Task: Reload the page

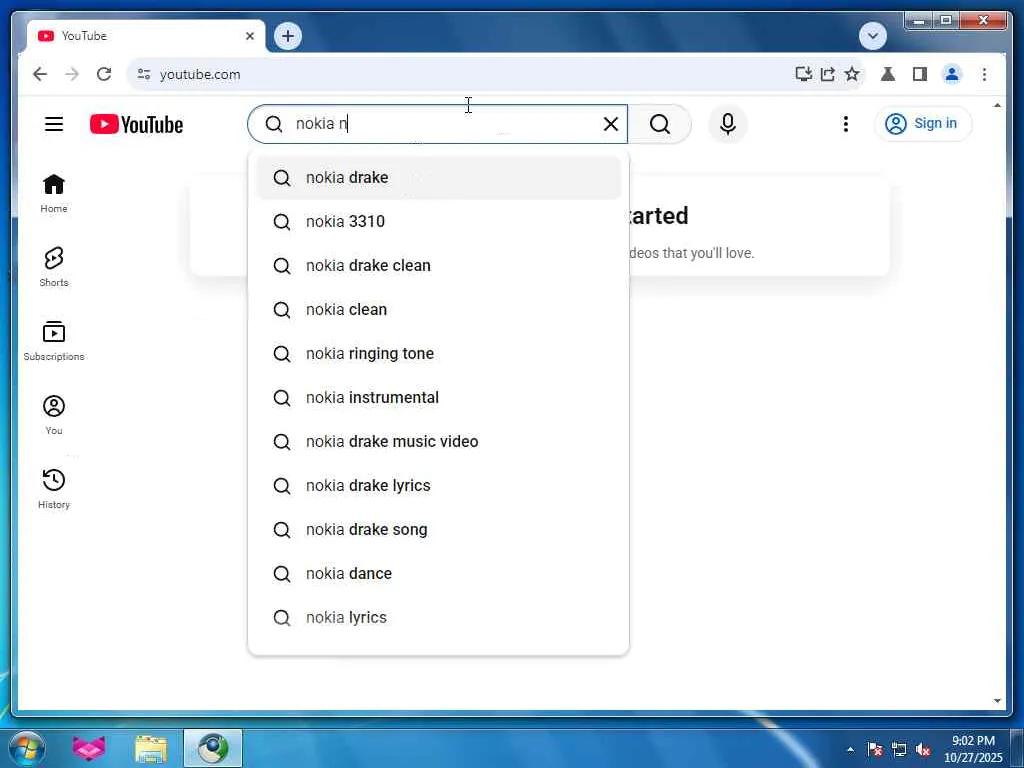Action: 104,74
